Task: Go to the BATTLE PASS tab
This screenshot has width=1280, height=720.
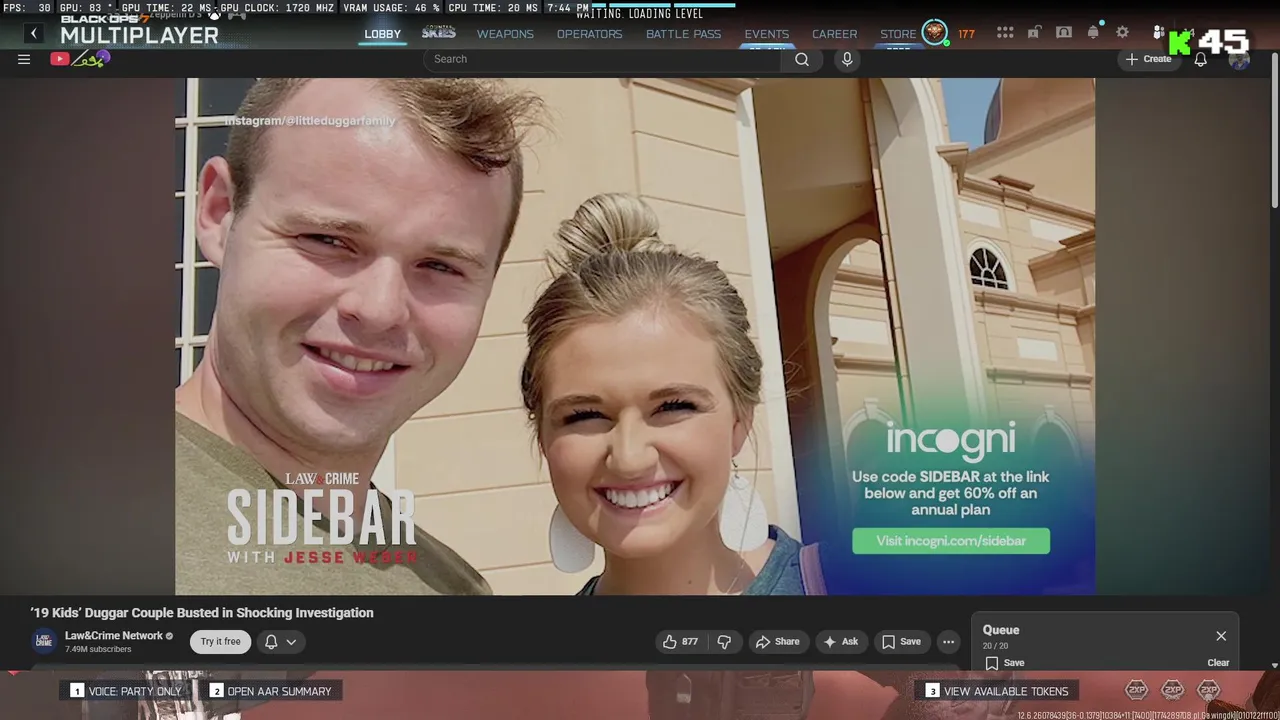Action: pos(683,34)
